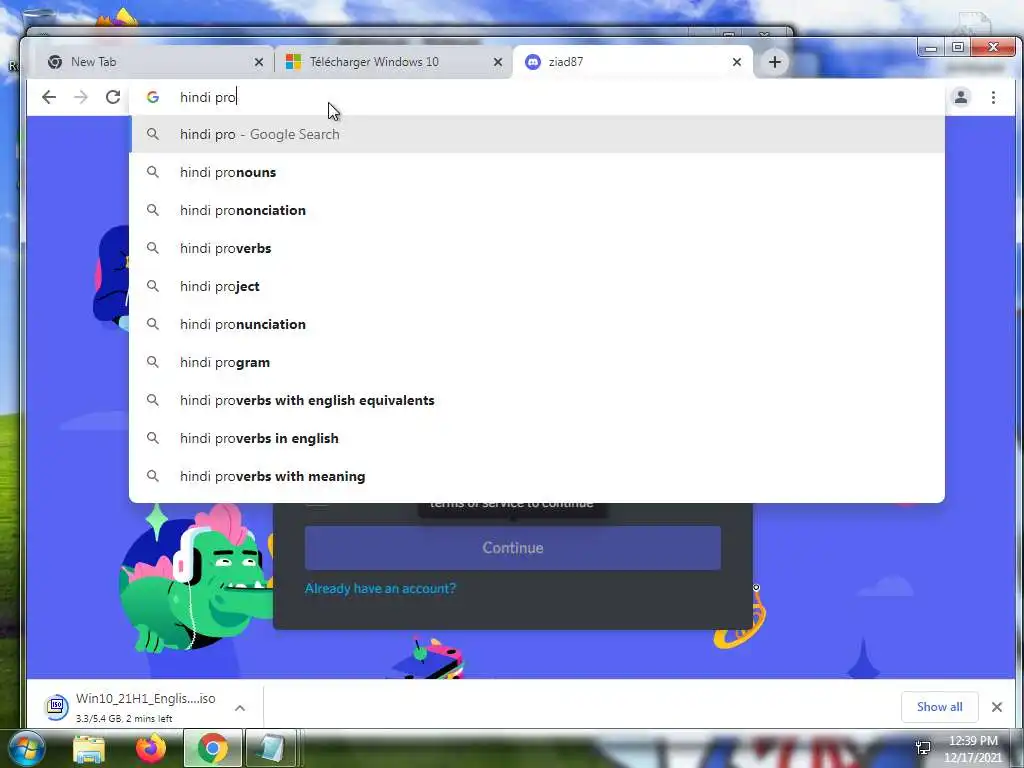Click the Chrome favicon on New Tab
1024x768 pixels.
(x=55, y=62)
